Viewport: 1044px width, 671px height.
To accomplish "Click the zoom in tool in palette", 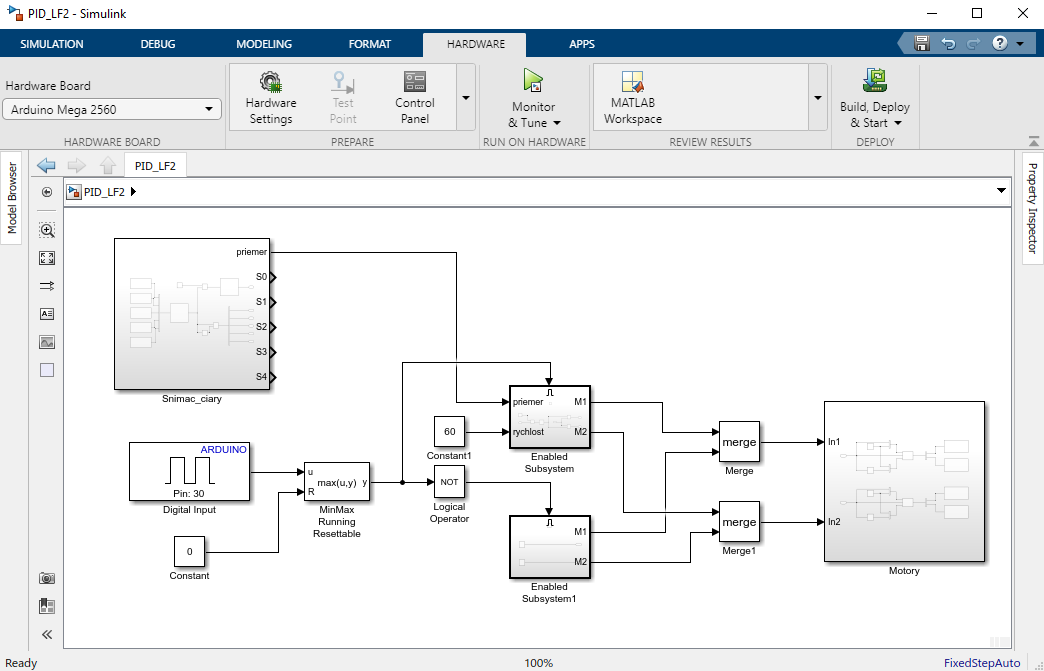I will pos(47,230).
